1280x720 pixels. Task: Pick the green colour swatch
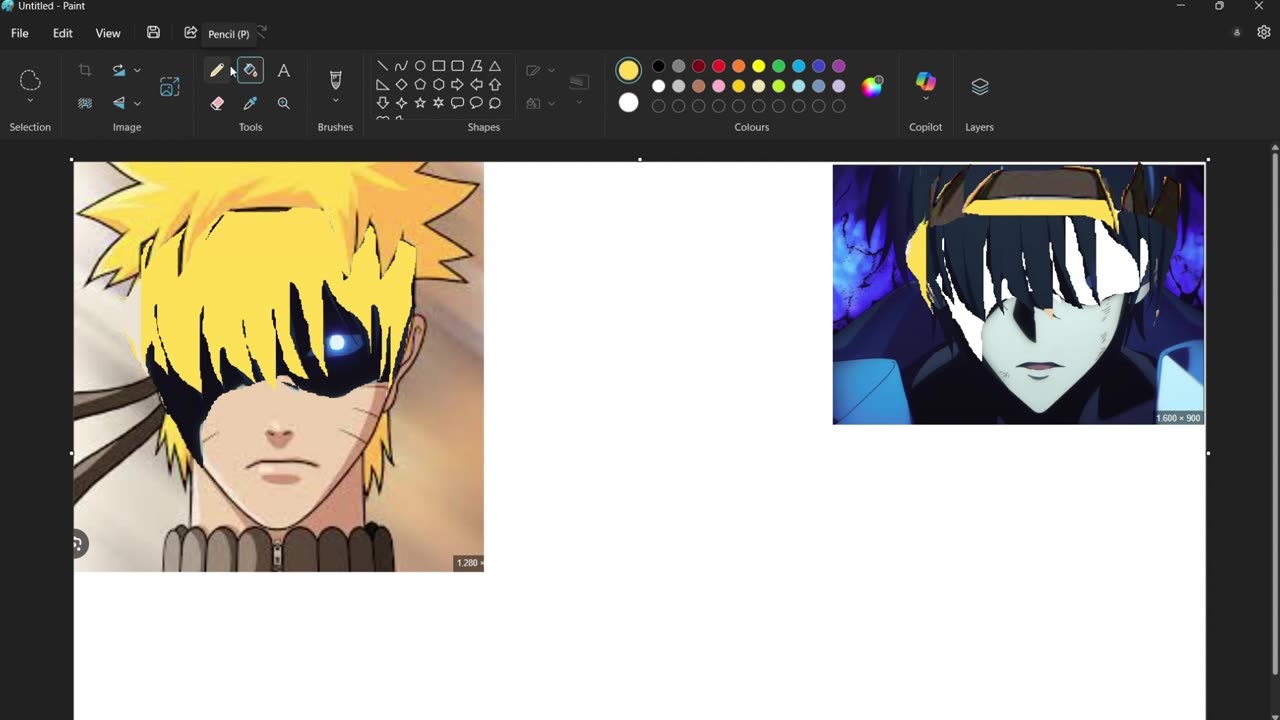click(x=778, y=66)
